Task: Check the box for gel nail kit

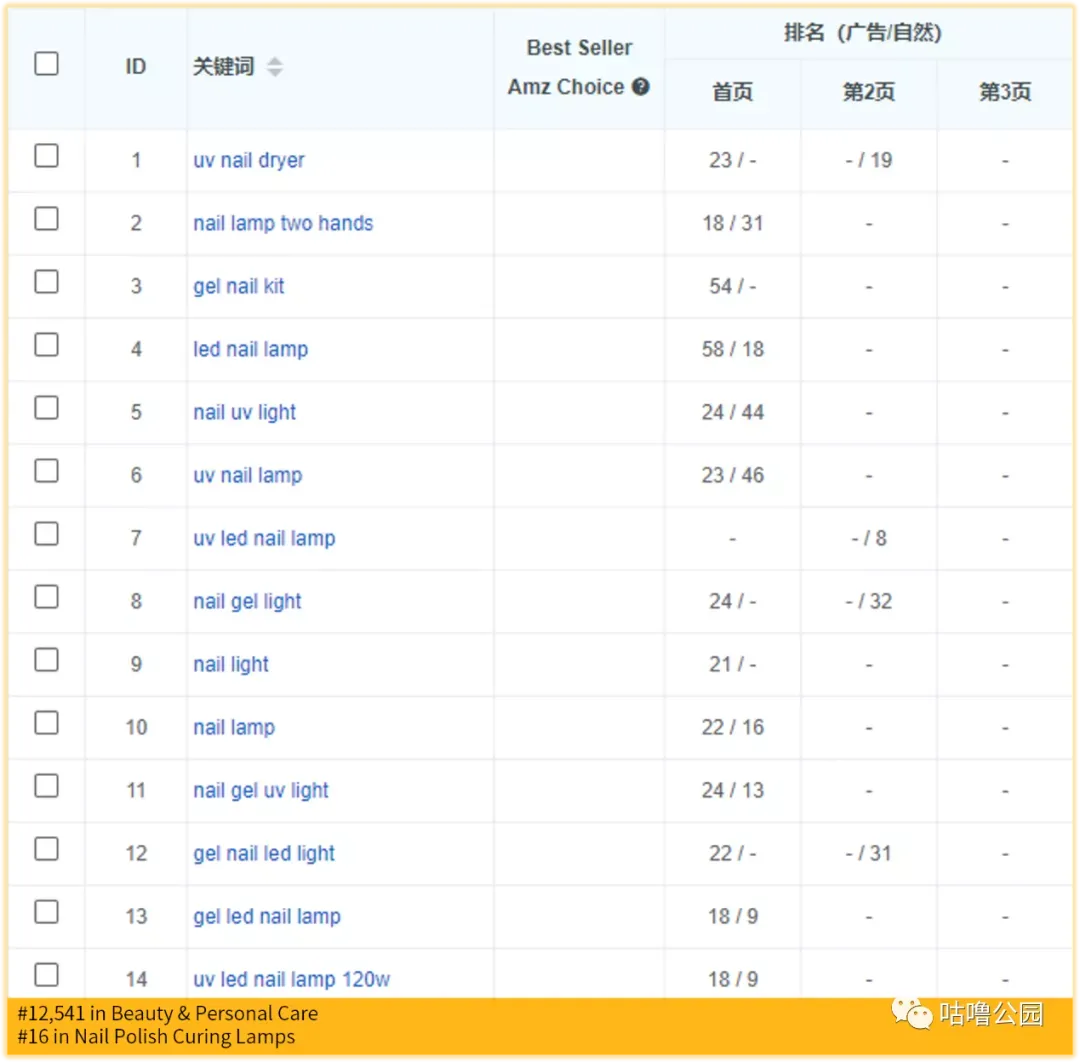Action: coord(46,282)
